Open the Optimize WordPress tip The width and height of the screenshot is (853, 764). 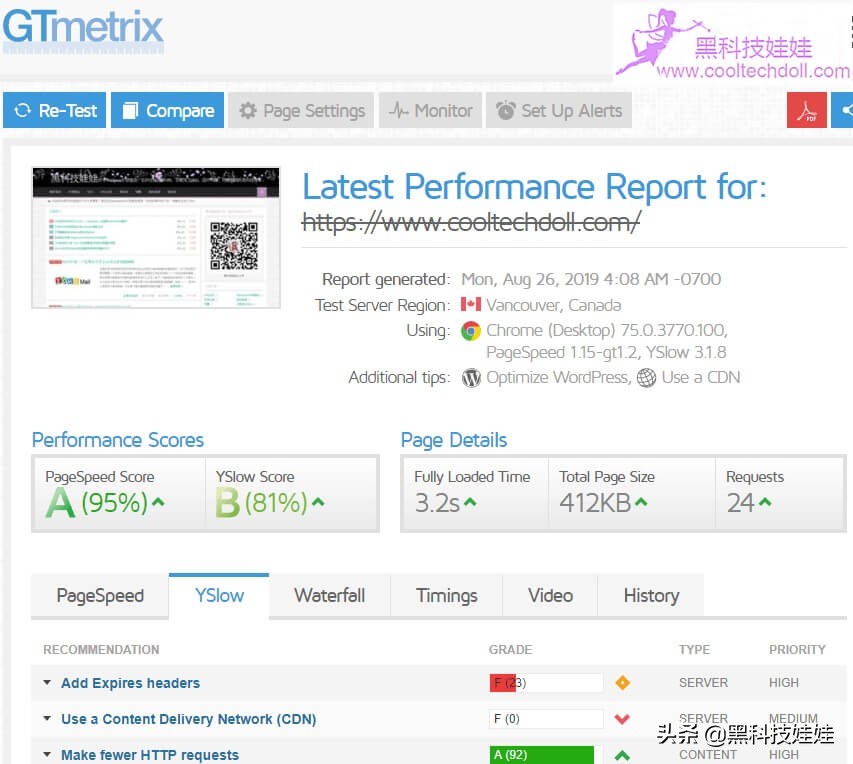coord(558,377)
